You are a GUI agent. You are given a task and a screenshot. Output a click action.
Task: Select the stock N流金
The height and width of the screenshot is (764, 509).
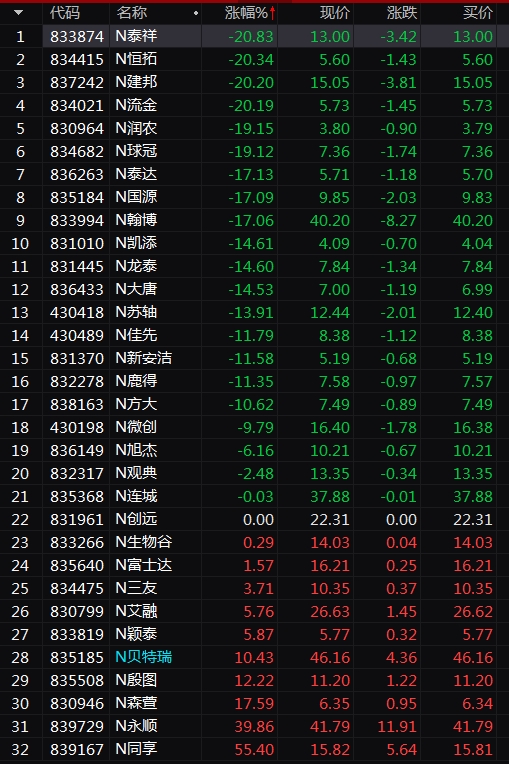136,105
